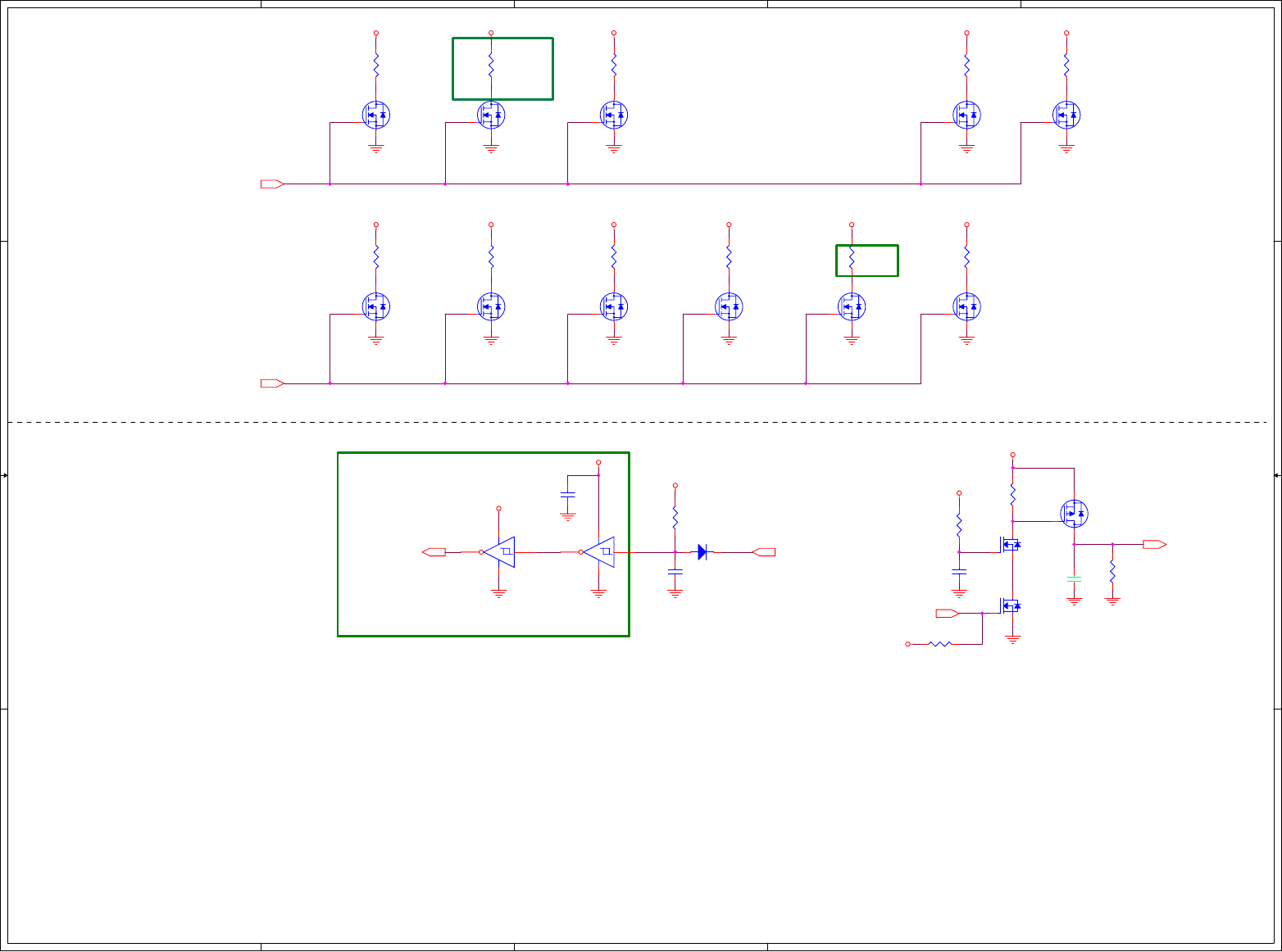
Task: Select the bus input port of the top transistor row
Action: tap(272, 184)
